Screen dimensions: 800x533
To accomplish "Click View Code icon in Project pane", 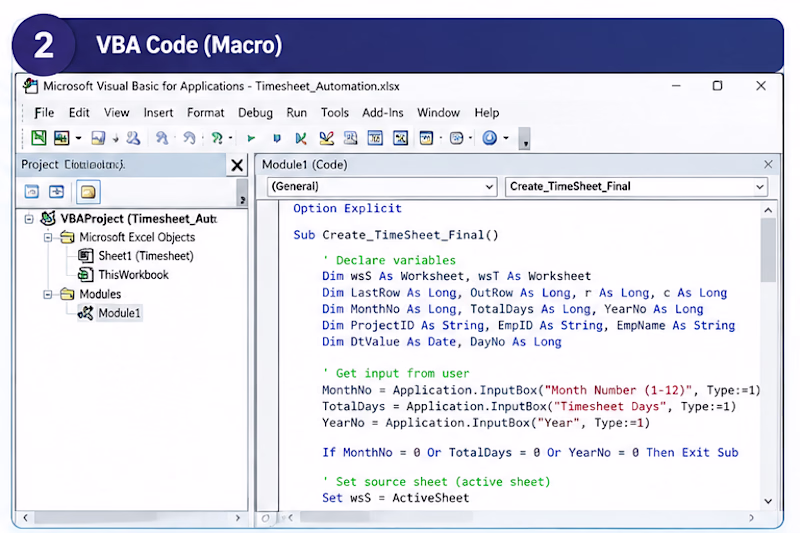I will (x=32, y=192).
